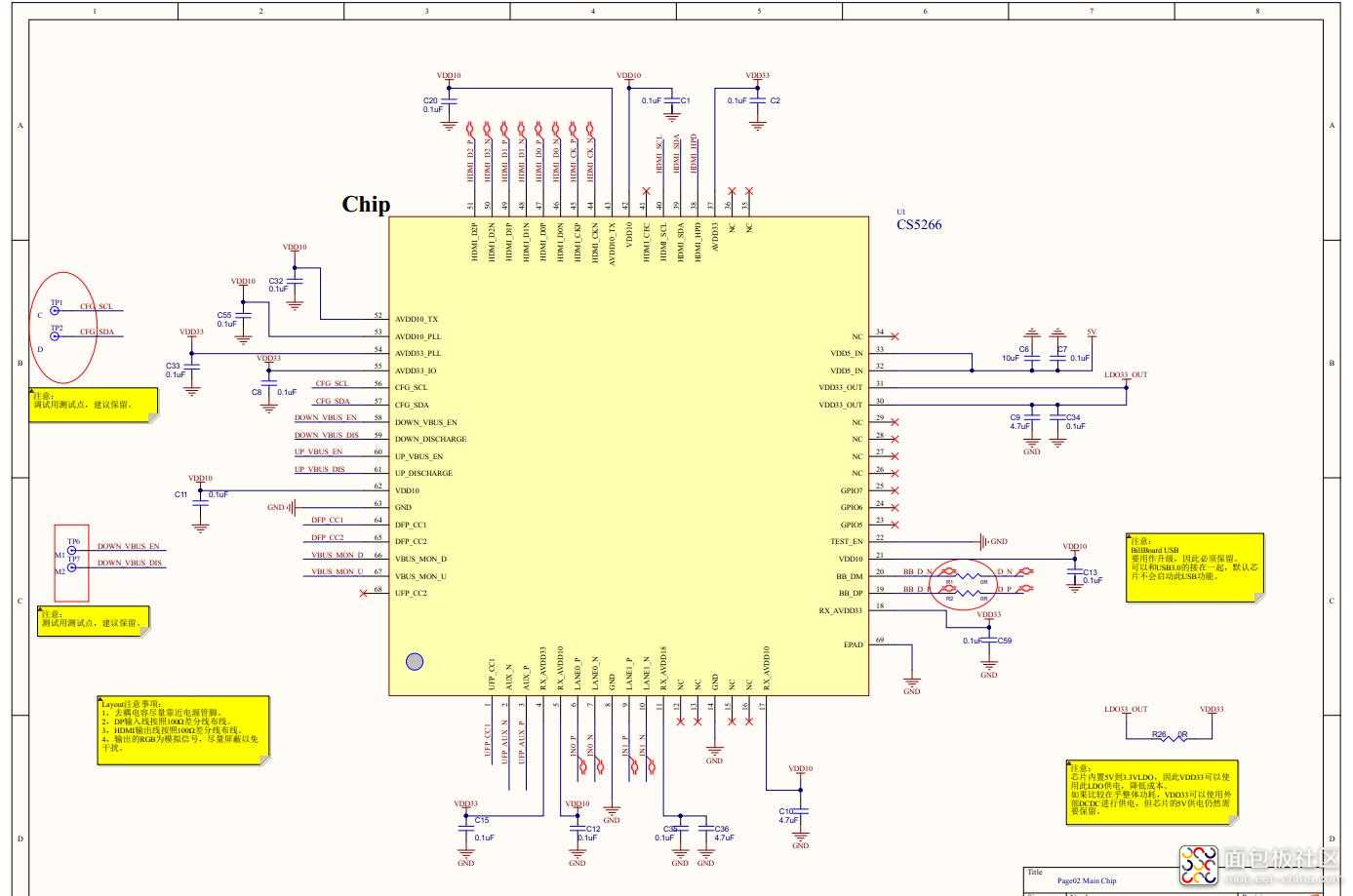Image resolution: width=1353 pixels, height=896 pixels.
Task: Click the pin-1 marker circle on chip
Action: pos(415,662)
